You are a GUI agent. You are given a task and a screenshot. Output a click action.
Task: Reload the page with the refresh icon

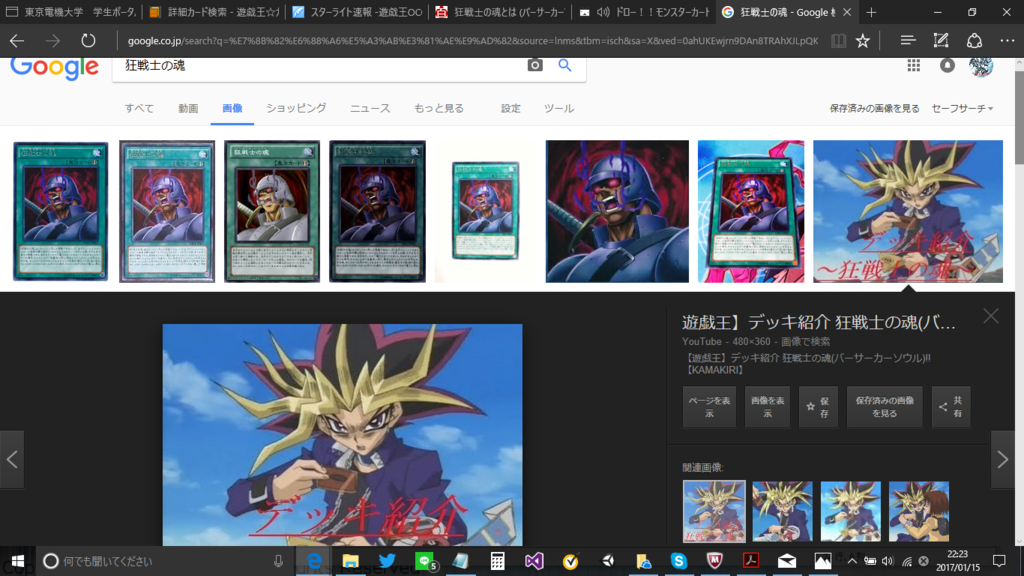click(88, 40)
